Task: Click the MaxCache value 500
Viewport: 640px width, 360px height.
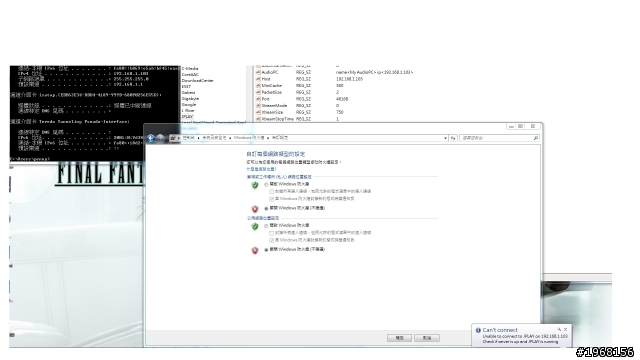Action: pos(340,86)
